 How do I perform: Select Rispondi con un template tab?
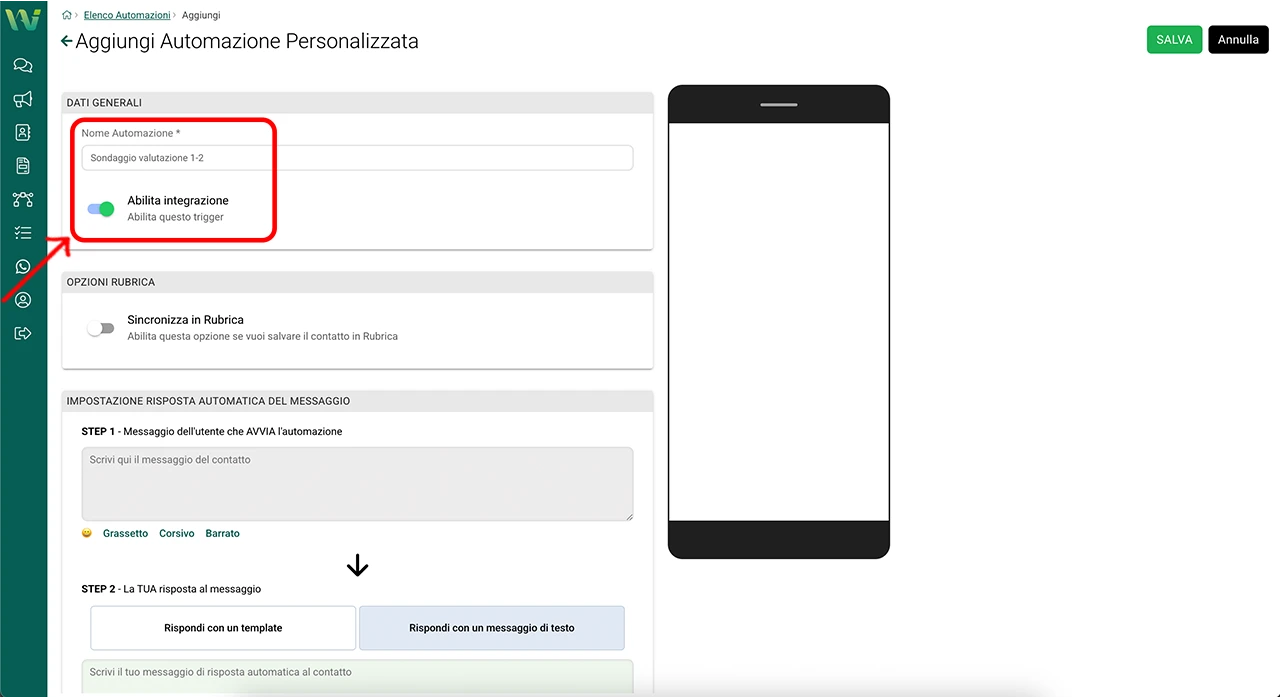[223, 628]
